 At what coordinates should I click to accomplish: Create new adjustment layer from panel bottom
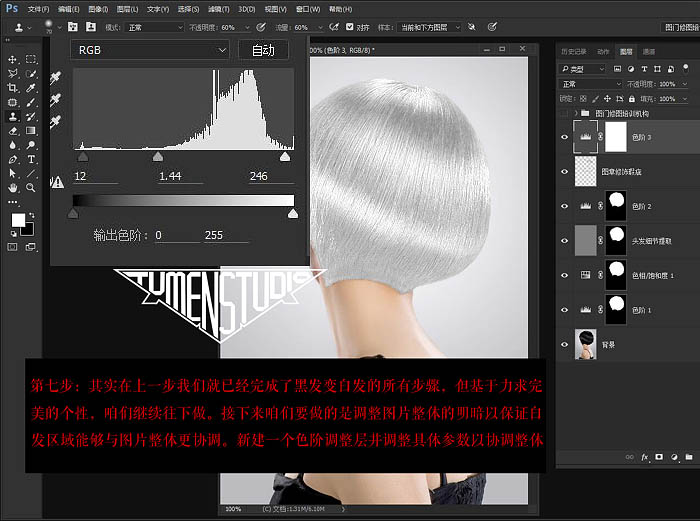[x=674, y=457]
